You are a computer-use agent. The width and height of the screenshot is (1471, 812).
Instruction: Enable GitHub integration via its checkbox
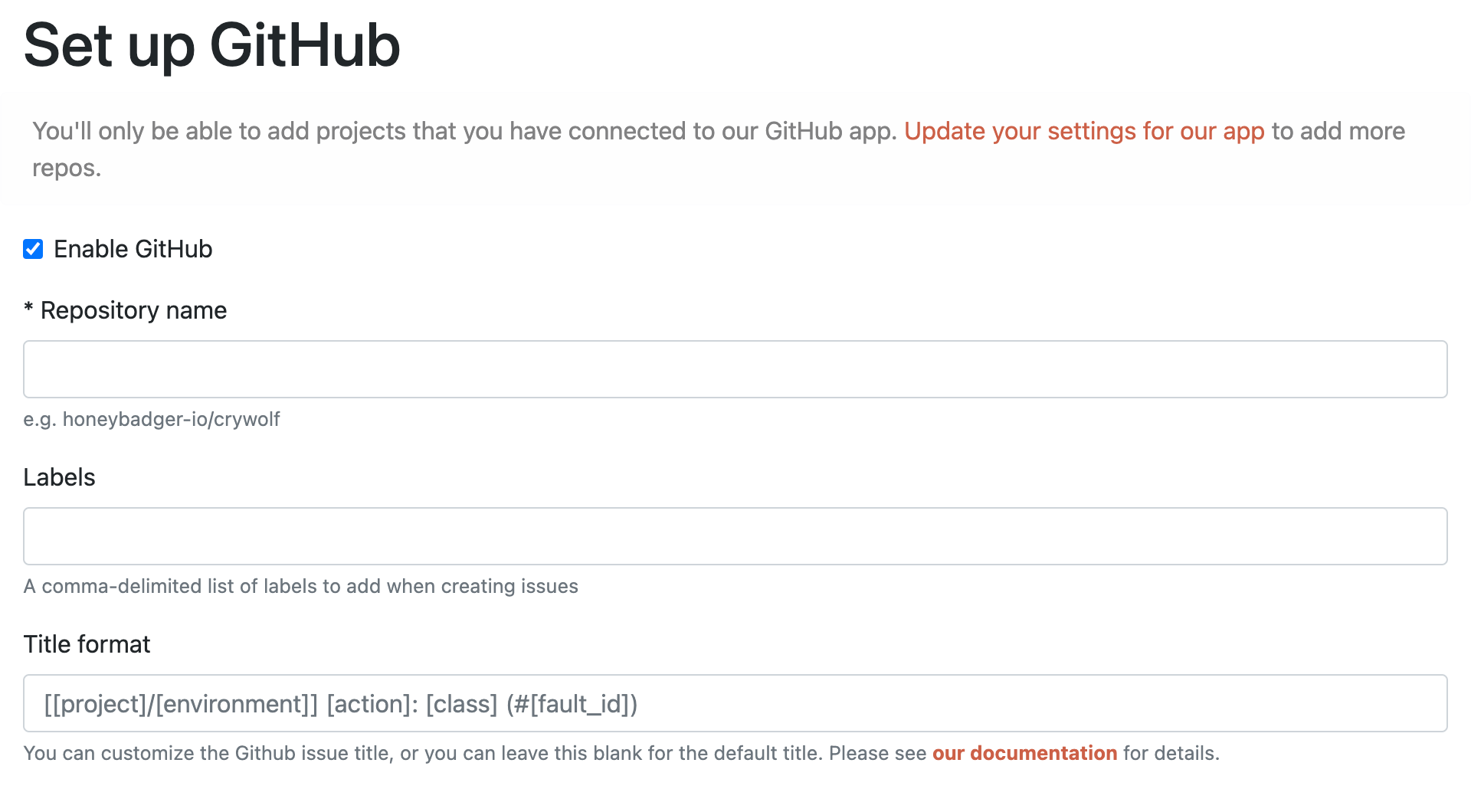(32, 248)
